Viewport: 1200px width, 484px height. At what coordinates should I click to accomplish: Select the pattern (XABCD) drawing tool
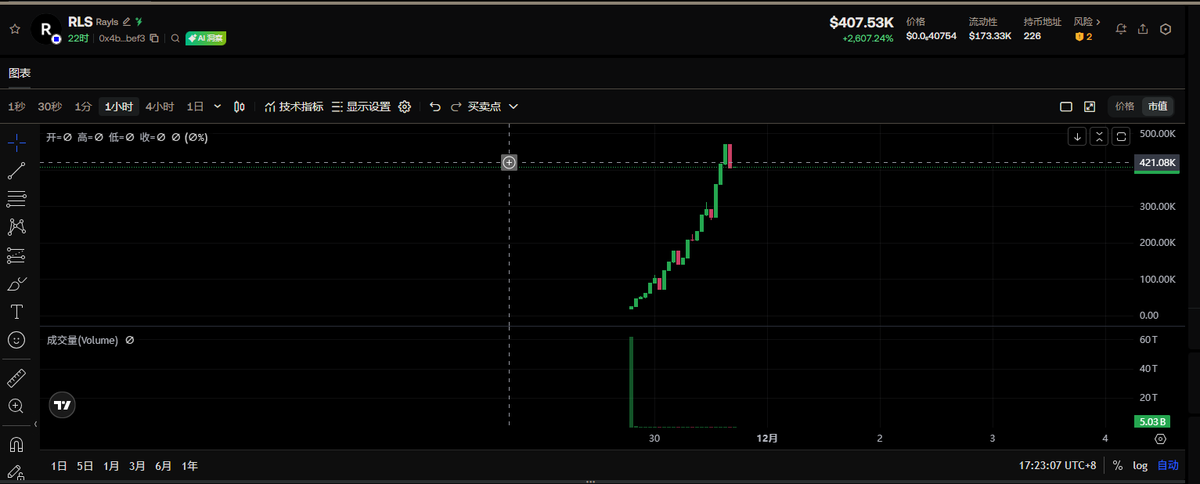16,227
